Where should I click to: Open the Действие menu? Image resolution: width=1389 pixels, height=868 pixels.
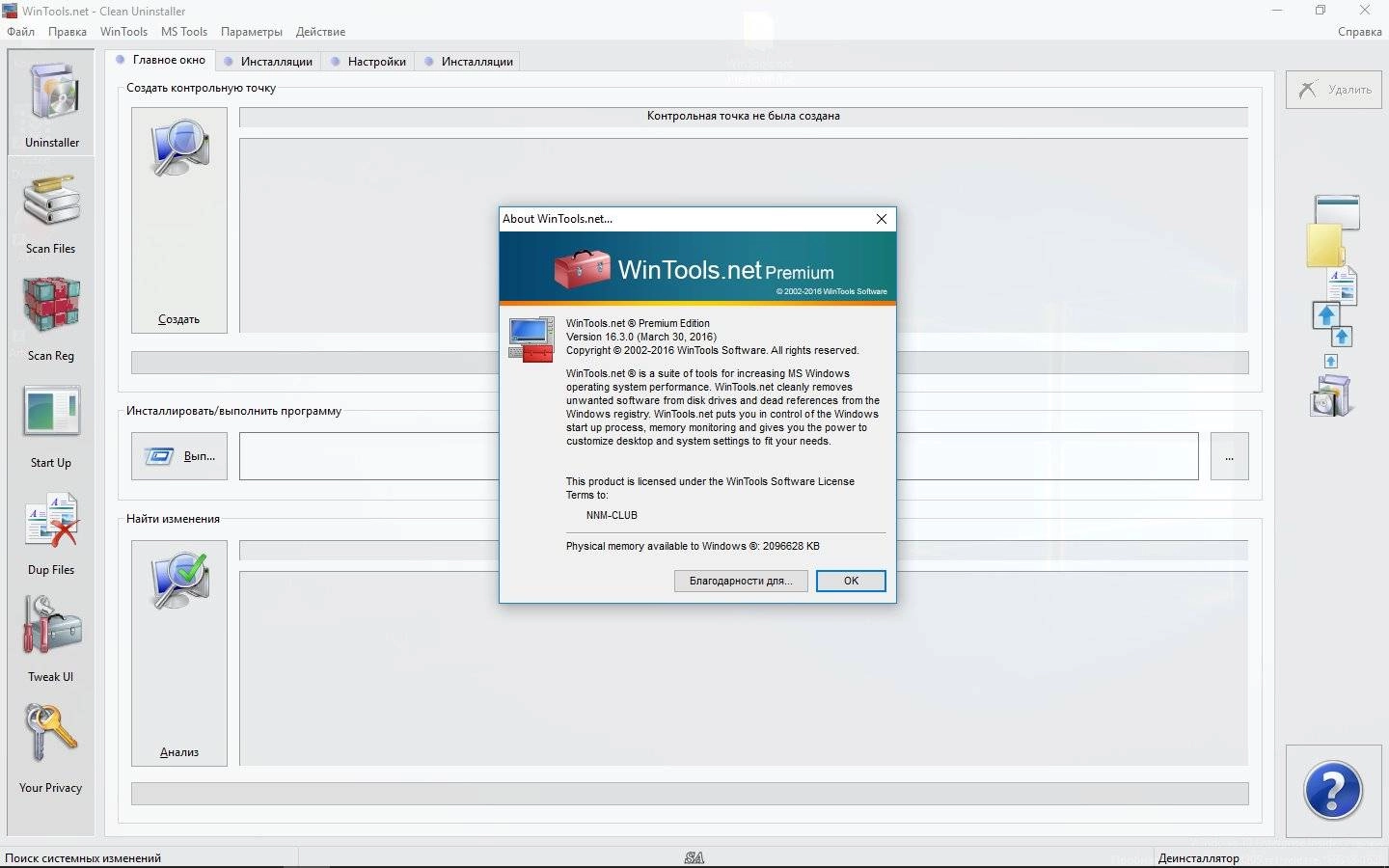320,32
